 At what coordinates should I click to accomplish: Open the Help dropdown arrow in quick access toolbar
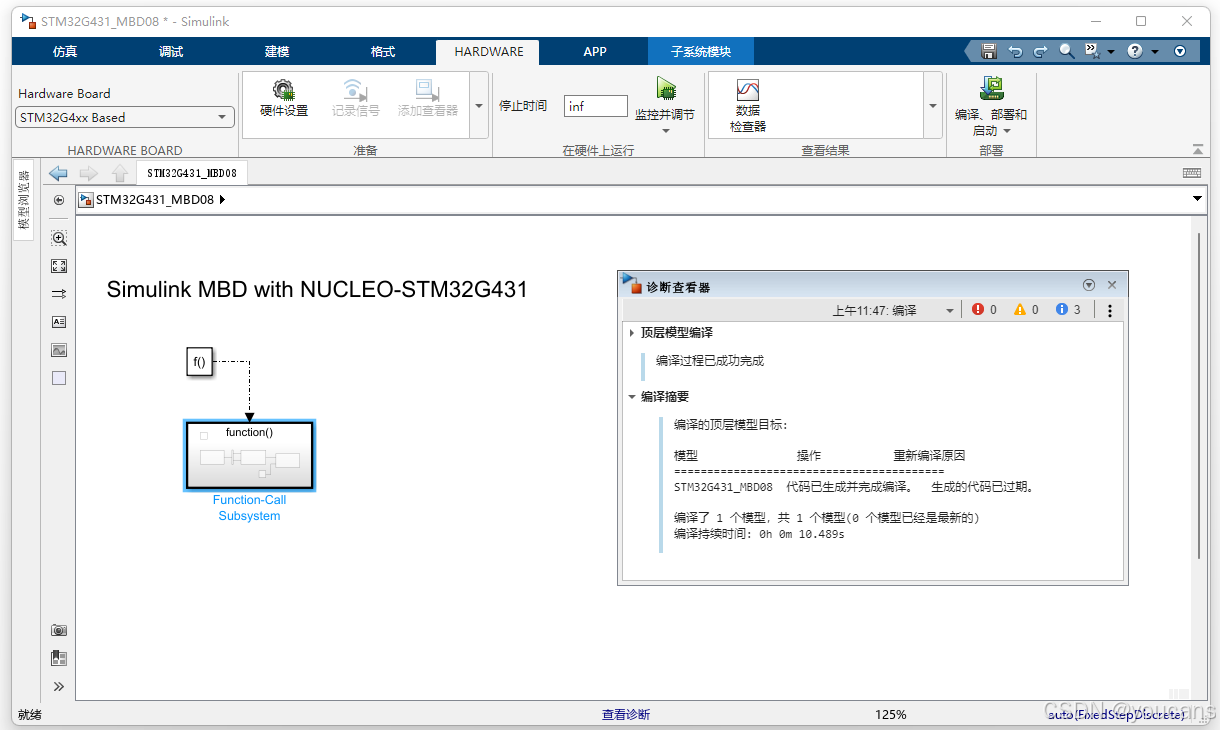coord(1155,51)
